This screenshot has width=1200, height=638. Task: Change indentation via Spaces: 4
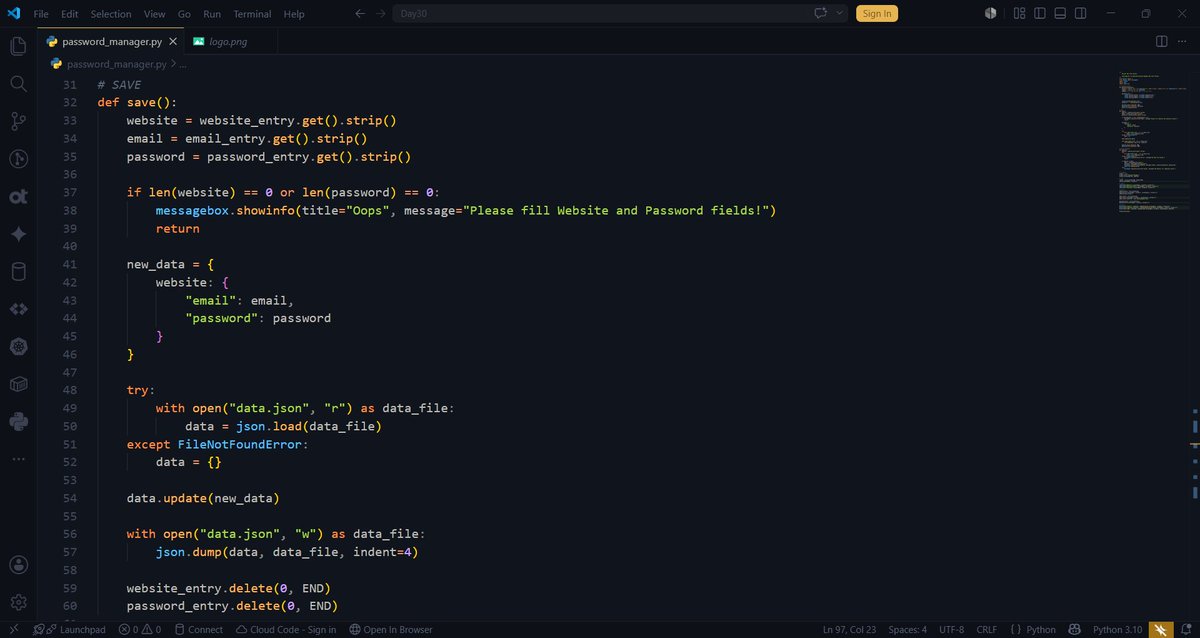pos(908,629)
